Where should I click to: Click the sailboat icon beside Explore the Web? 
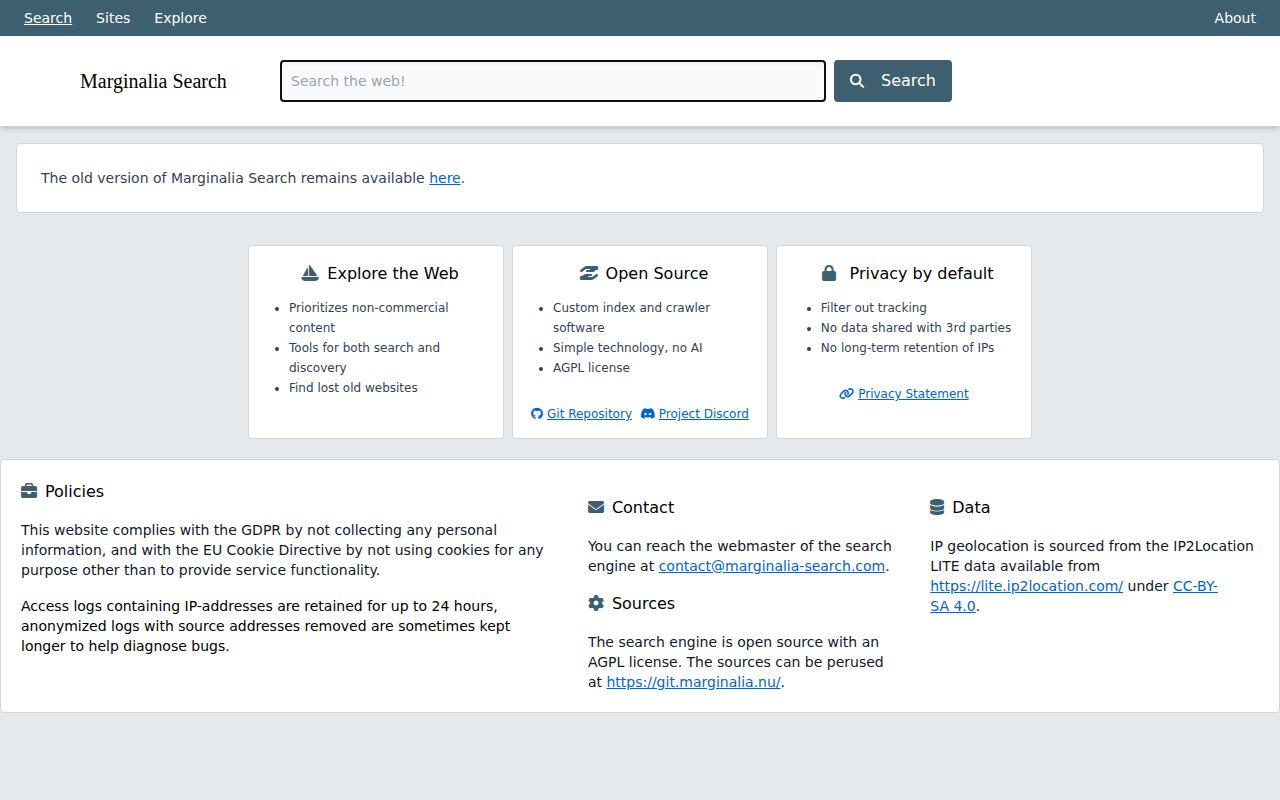(310, 273)
